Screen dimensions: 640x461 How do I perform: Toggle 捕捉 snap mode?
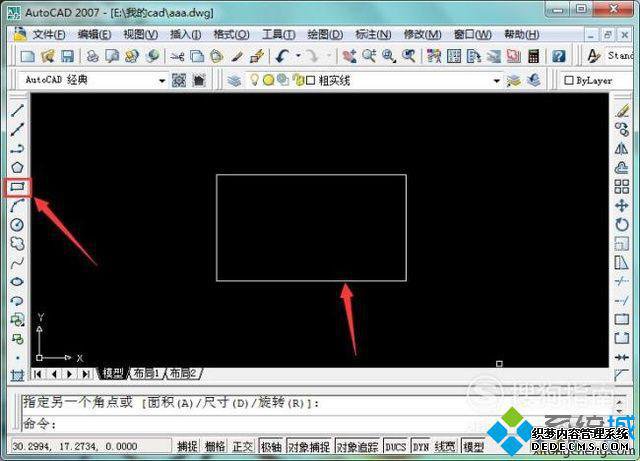click(187, 446)
